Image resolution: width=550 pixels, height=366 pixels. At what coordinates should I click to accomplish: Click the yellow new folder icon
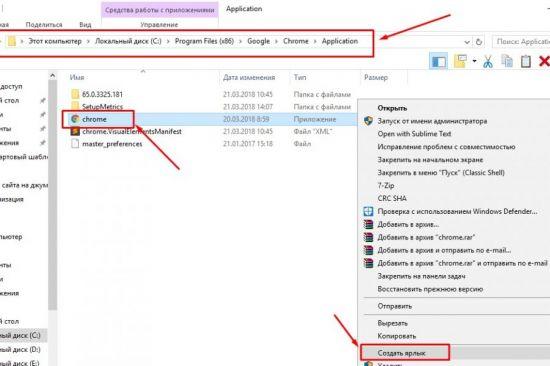coord(461,61)
